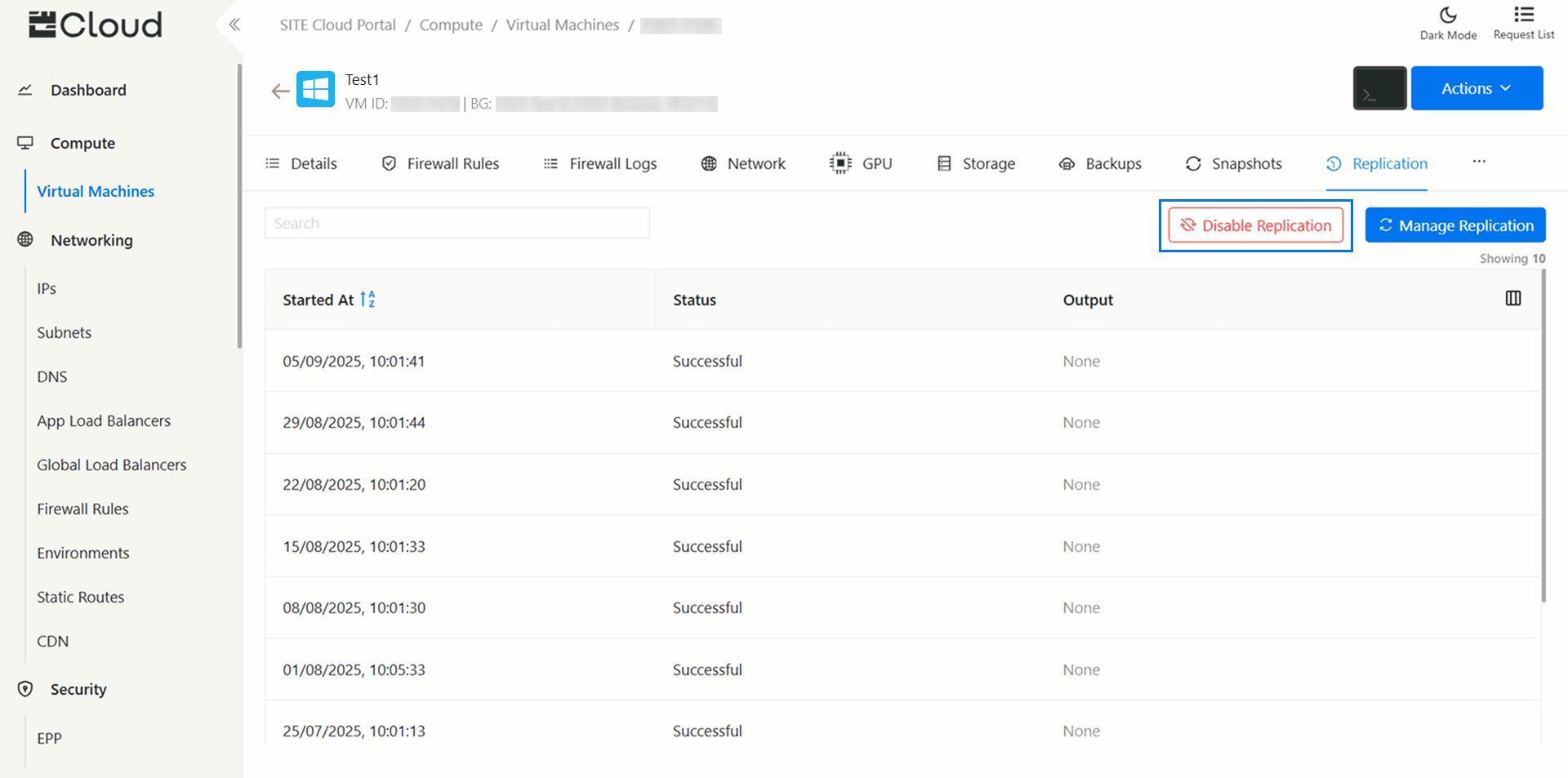Sort by Started At sort icon
1568x778 pixels.
(x=368, y=300)
